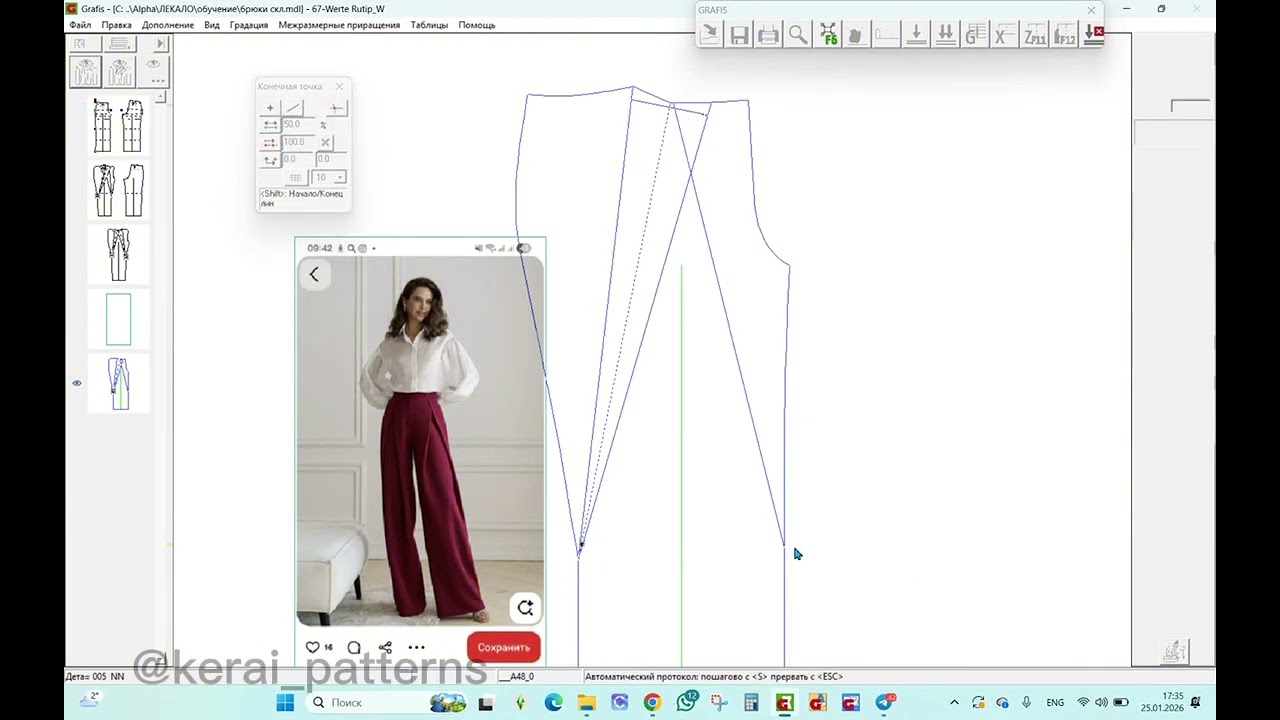This screenshot has height=720, width=1280.
Task: Click the sidebar scroll-up arrow
Action: tap(160, 97)
